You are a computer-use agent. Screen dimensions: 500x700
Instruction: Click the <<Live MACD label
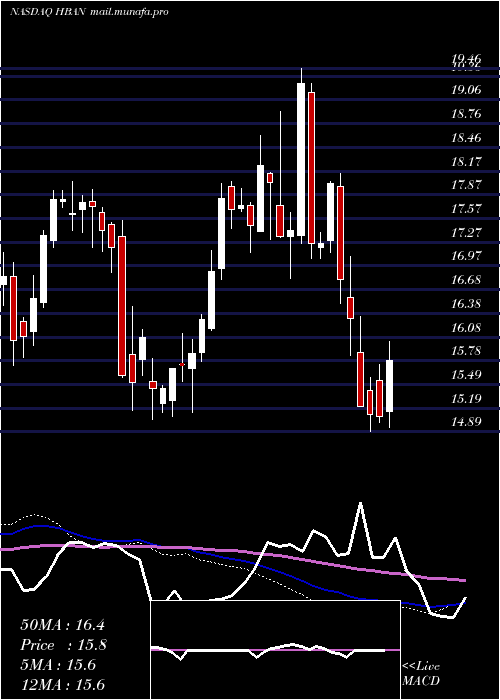click(421, 673)
